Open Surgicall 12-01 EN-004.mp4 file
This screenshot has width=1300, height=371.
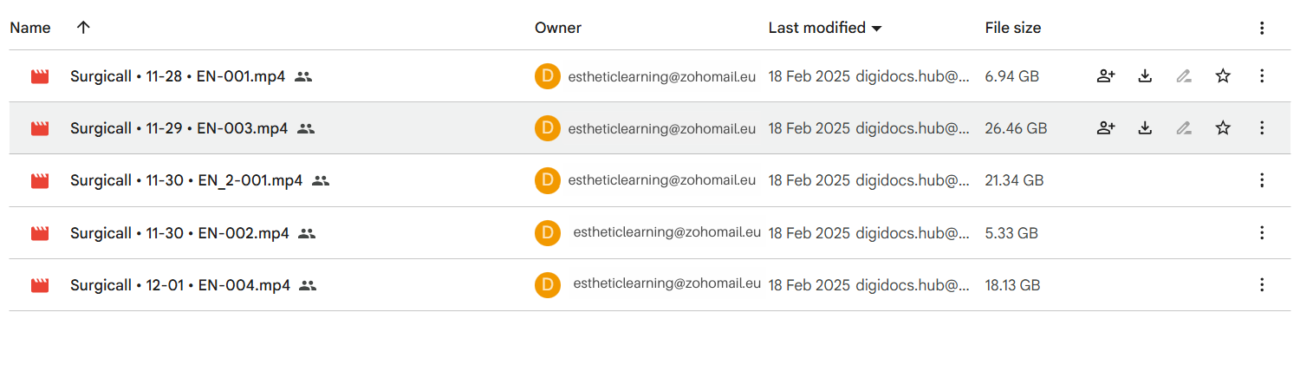pyautogui.click(x=180, y=285)
